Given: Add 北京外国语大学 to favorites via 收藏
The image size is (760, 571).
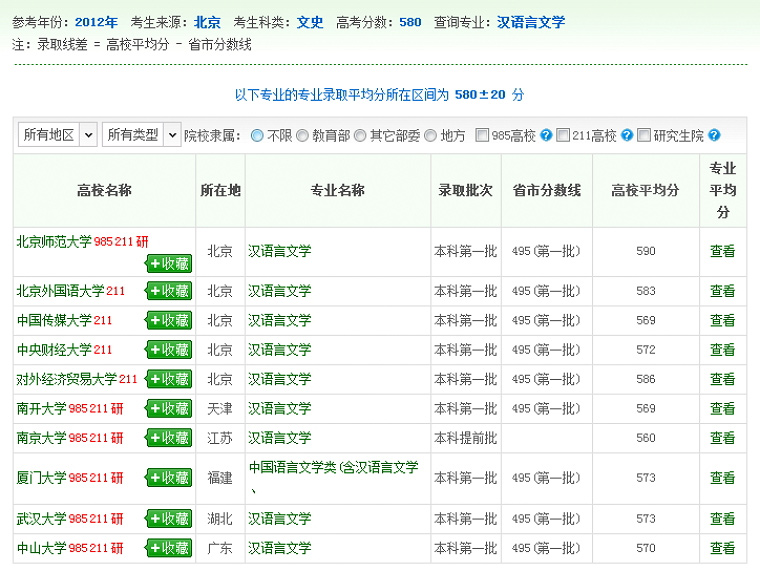Looking at the screenshot, I should tap(168, 291).
